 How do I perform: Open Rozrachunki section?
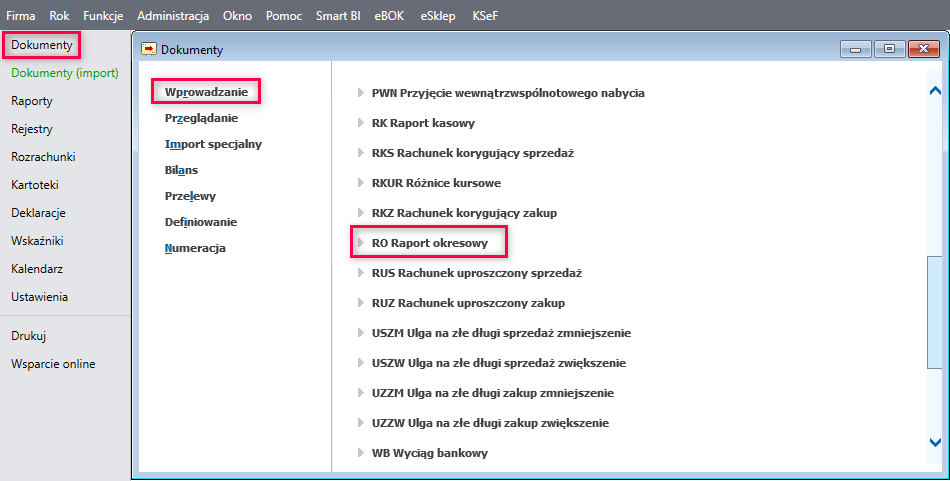point(43,156)
